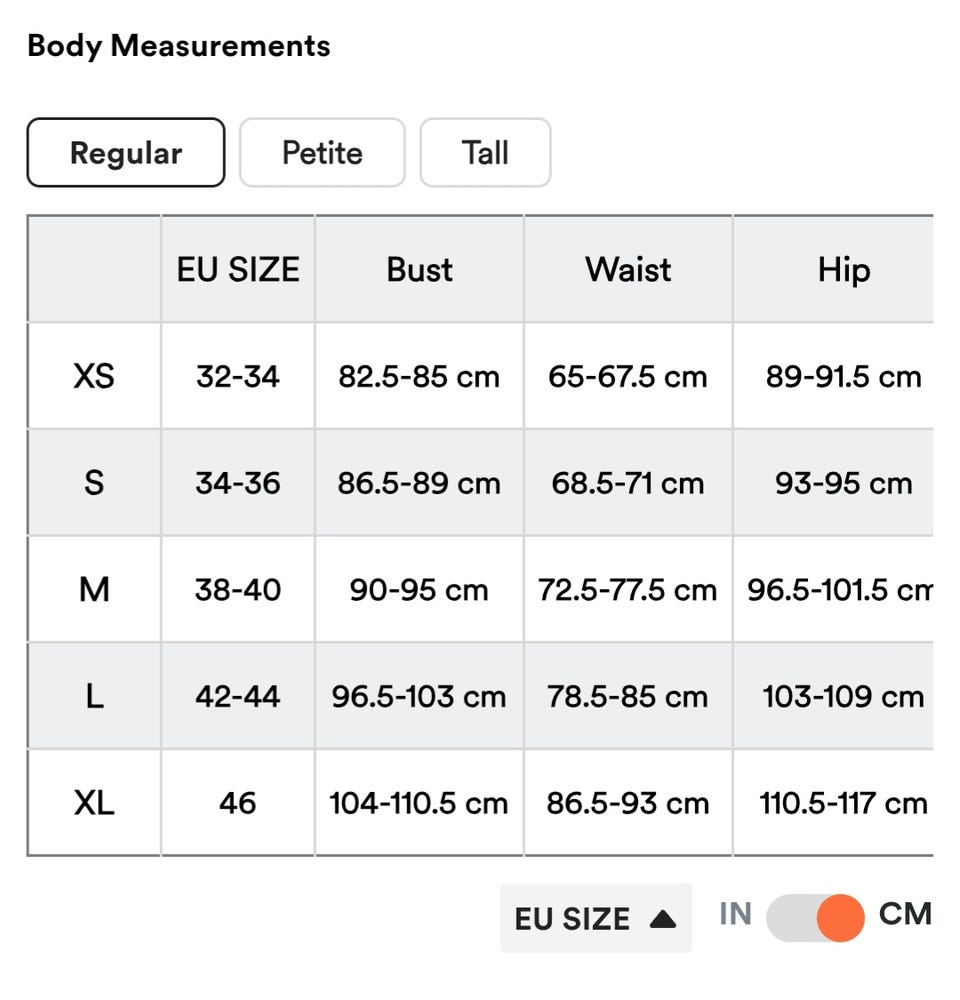Select the XS size row label
The image size is (960, 1000).
94,376
